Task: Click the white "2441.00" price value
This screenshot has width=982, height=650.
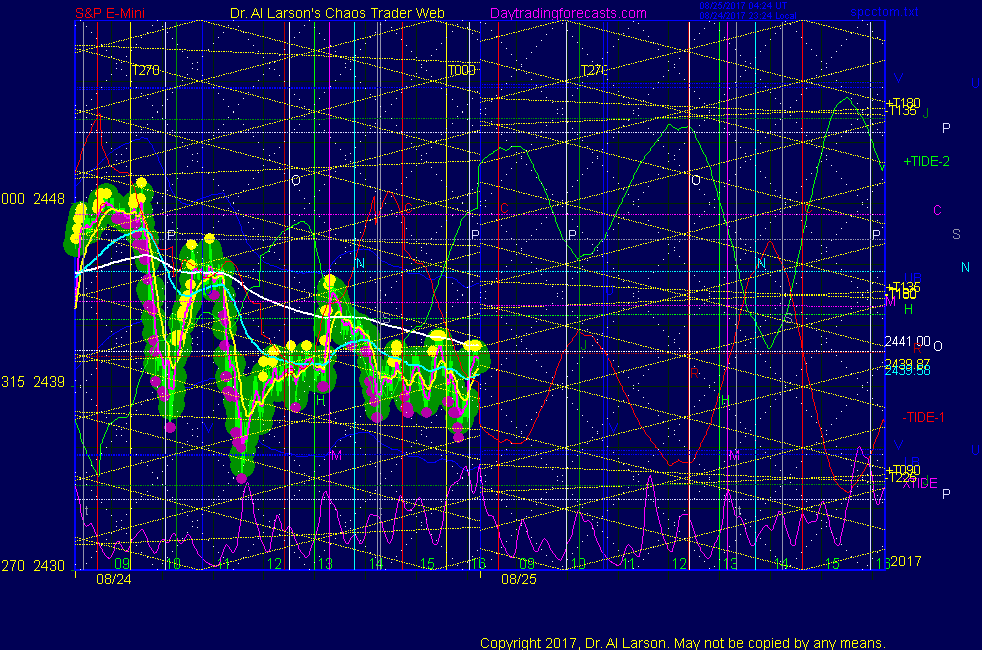Action: 907,341
